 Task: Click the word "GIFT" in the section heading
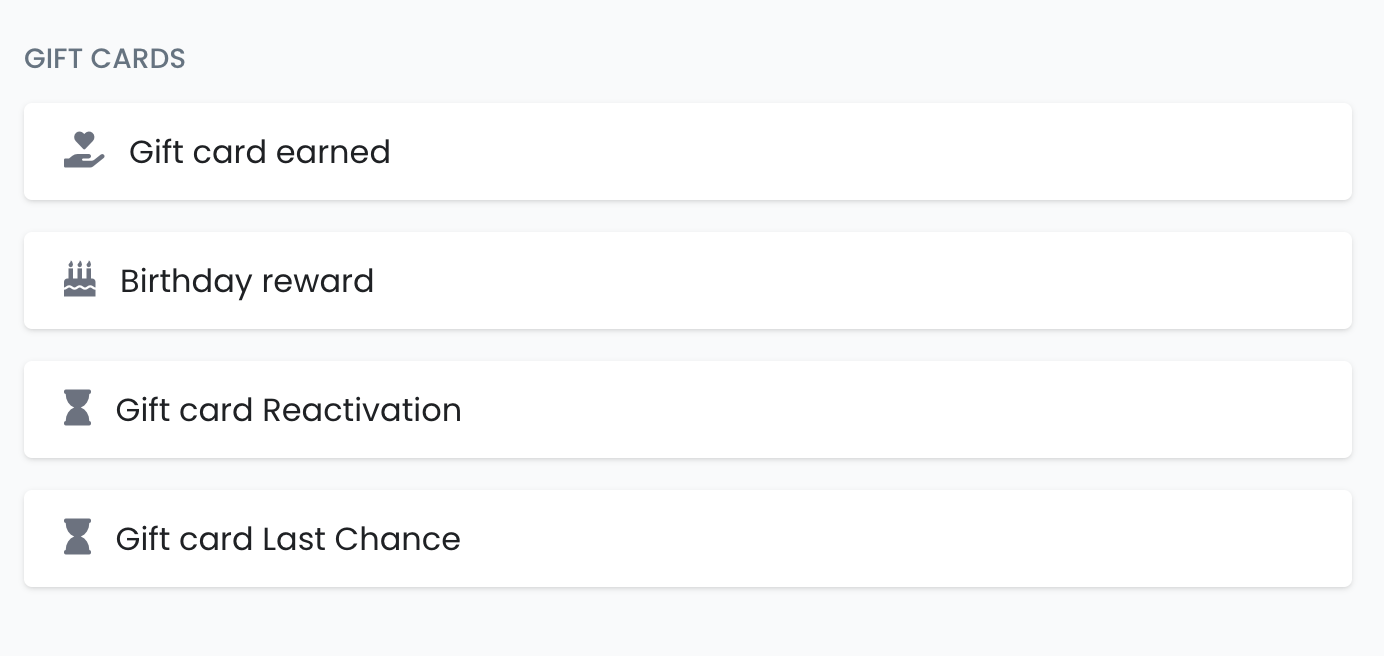54,59
